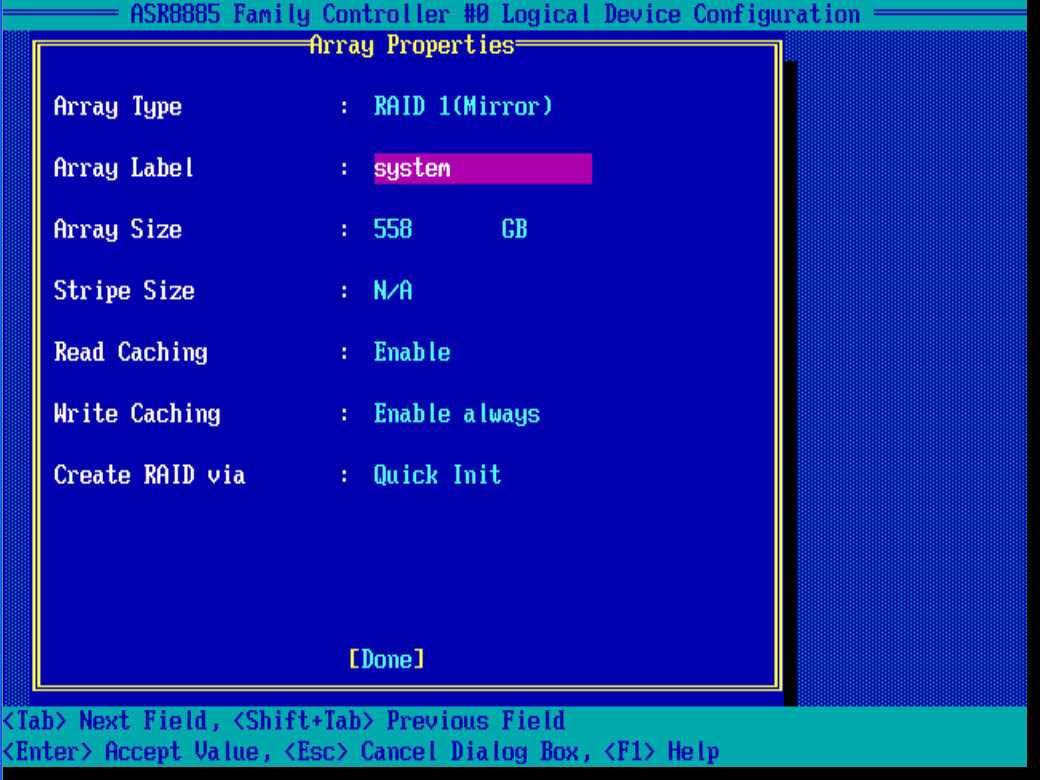Change the Read Caching 'Enable' value

412,353
